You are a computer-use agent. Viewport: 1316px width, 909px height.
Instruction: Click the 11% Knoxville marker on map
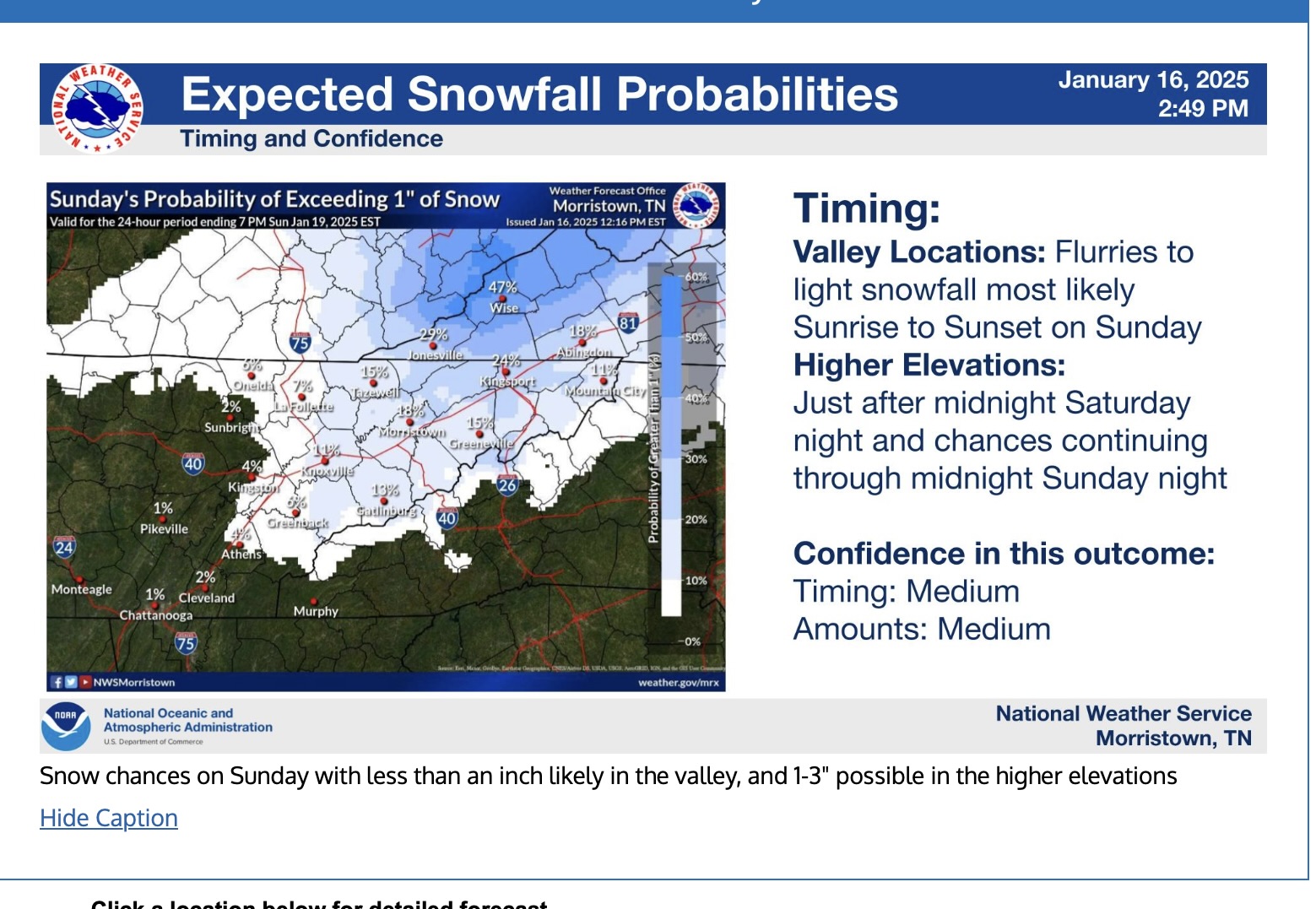[x=327, y=460]
